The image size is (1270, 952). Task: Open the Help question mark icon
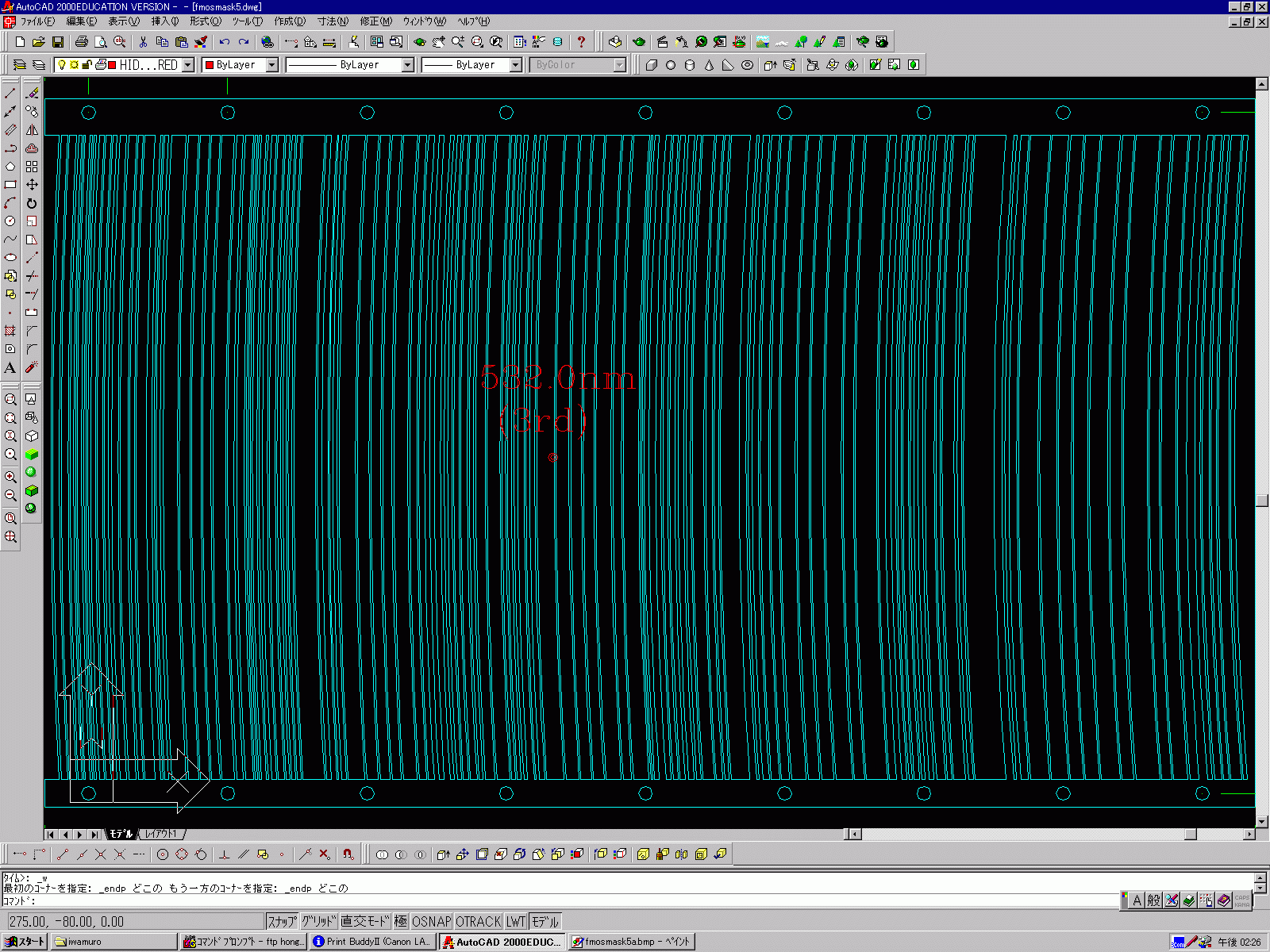[581, 42]
